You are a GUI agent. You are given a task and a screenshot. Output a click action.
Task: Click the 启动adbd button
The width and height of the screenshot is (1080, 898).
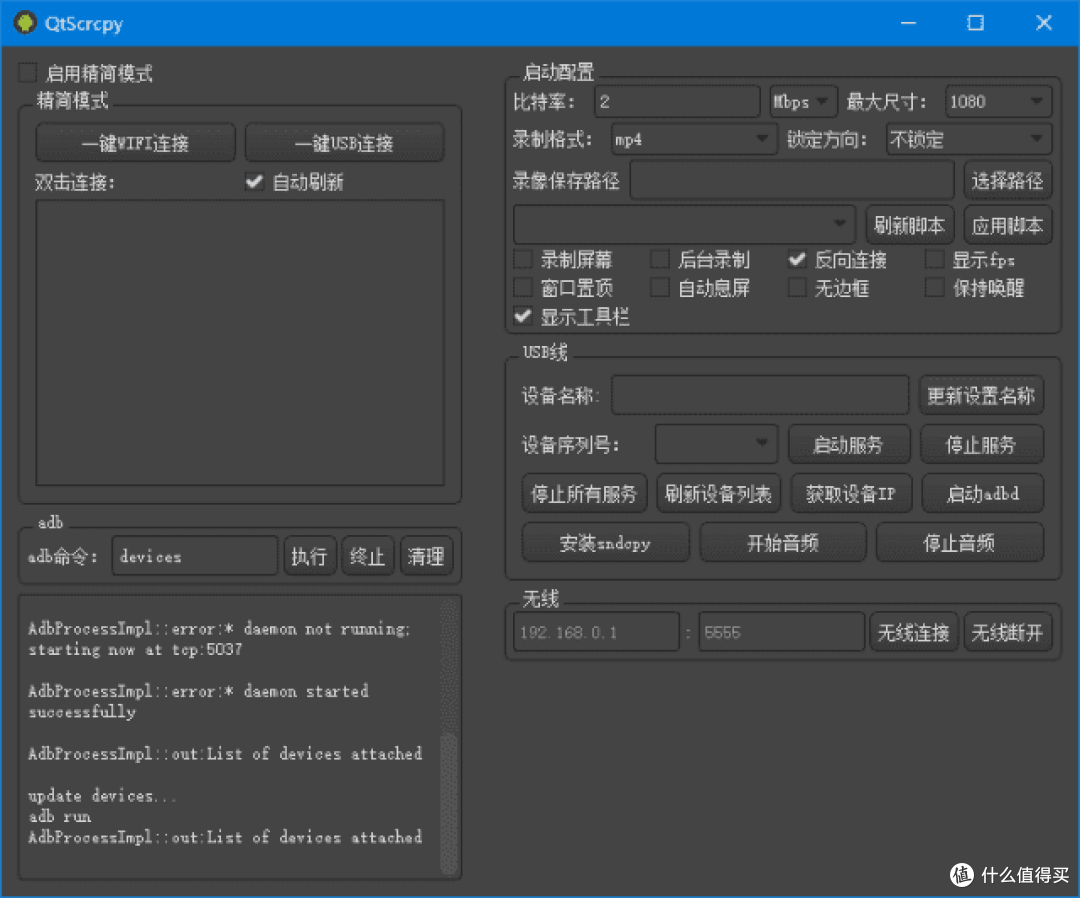point(983,493)
